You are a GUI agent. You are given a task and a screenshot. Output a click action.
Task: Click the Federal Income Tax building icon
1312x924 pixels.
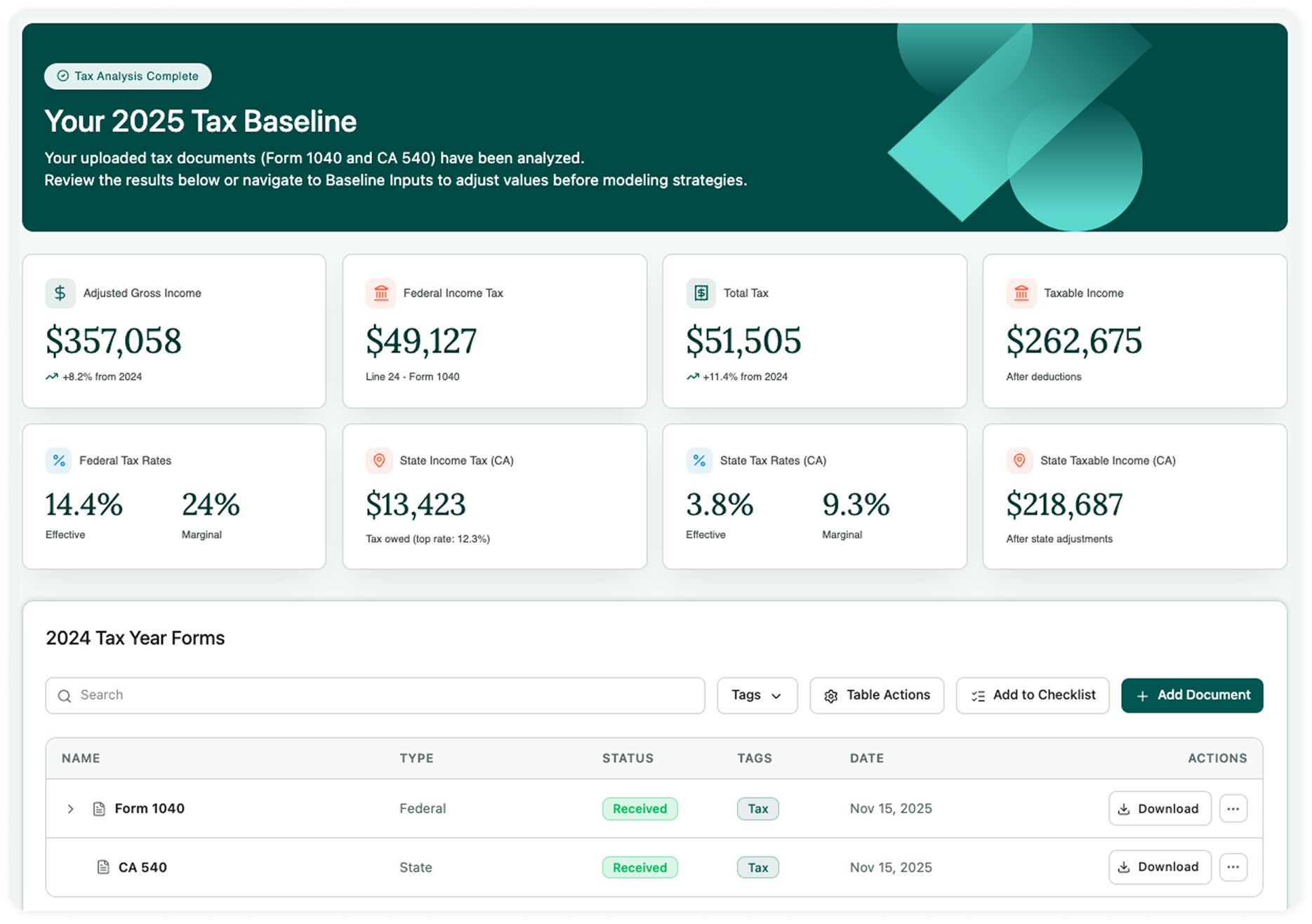(x=380, y=293)
